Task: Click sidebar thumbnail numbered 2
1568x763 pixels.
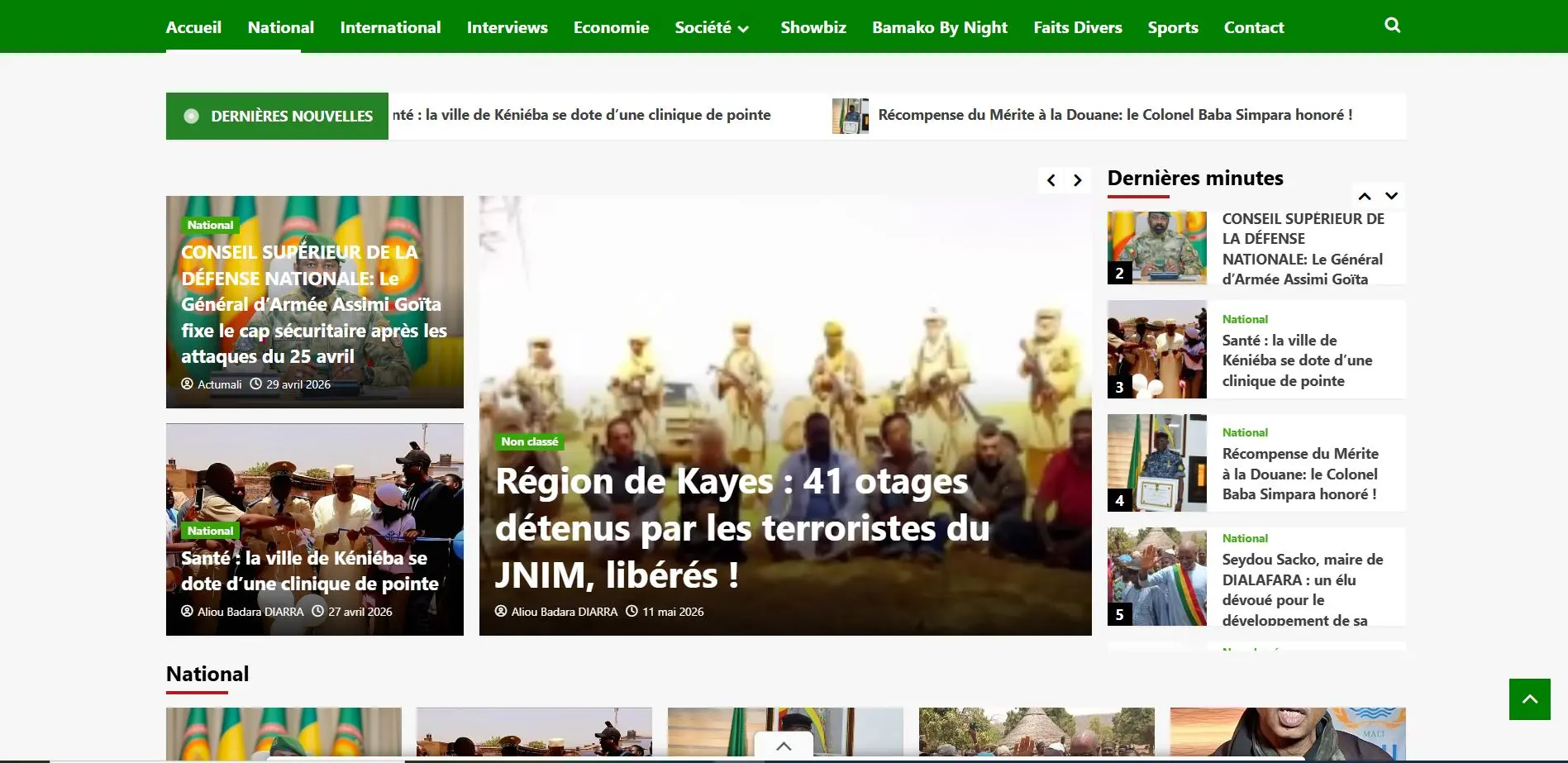Action: pos(1157,248)
